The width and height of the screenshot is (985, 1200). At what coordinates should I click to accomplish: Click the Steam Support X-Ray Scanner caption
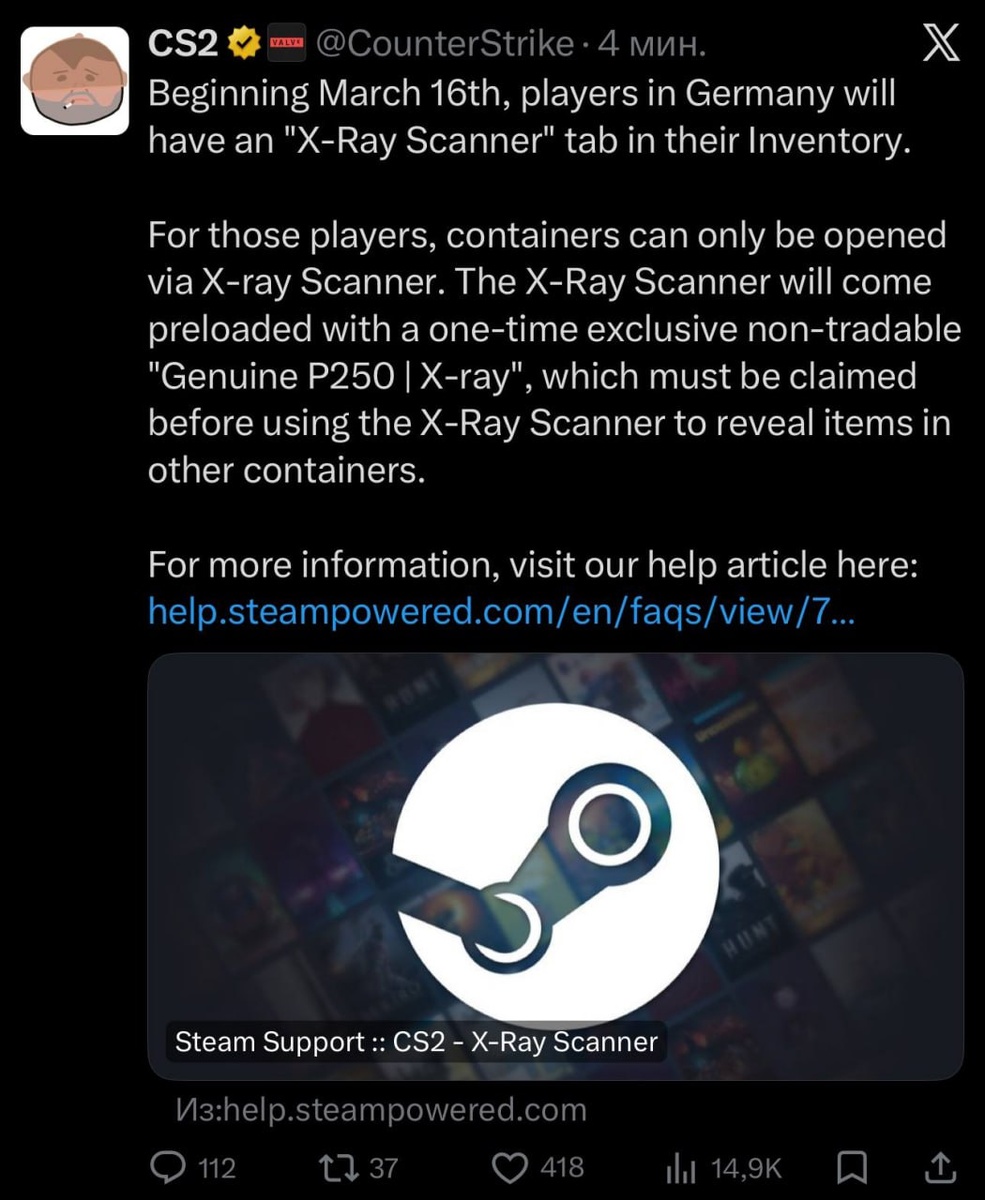[416, 1042]
